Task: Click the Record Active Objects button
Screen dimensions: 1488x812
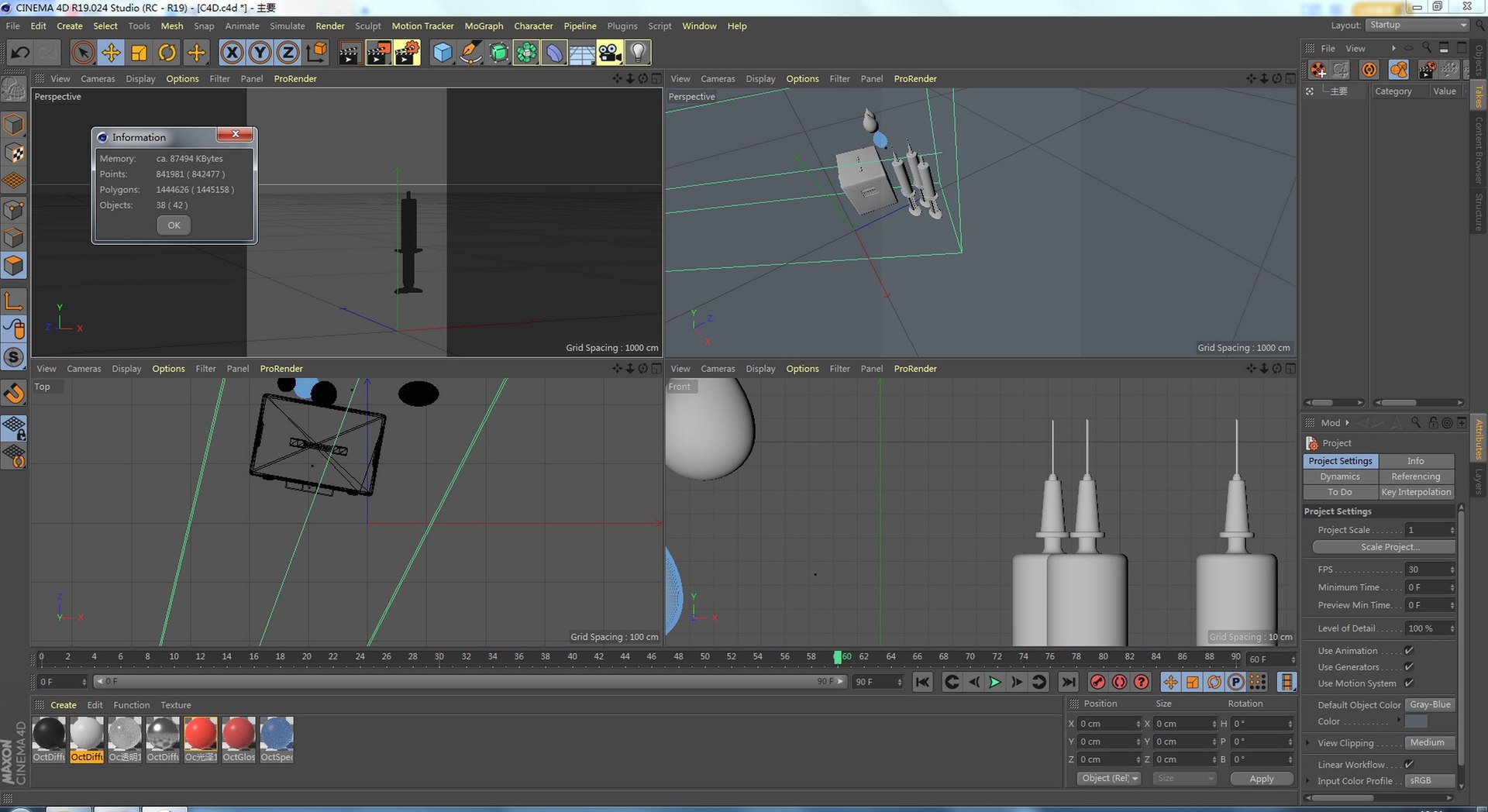Action: pyautogui.click(x=1097, y=682)
